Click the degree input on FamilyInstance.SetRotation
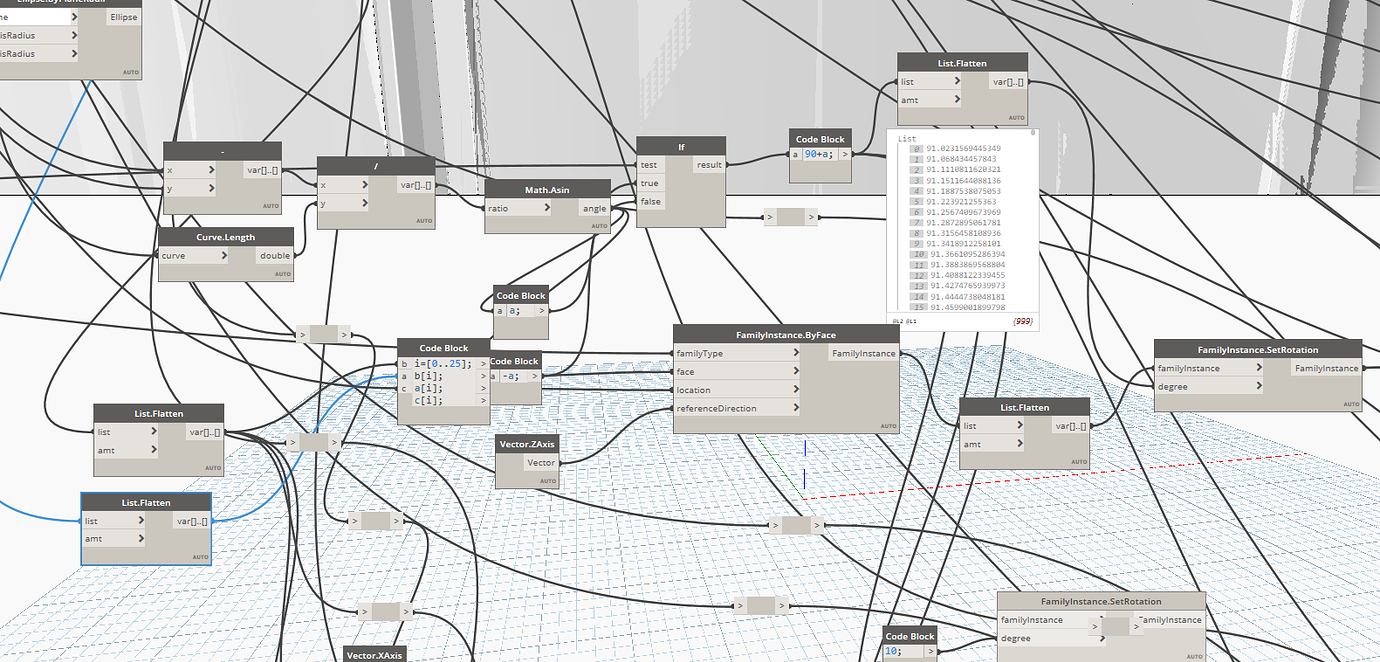 (x=1180, y=386)
